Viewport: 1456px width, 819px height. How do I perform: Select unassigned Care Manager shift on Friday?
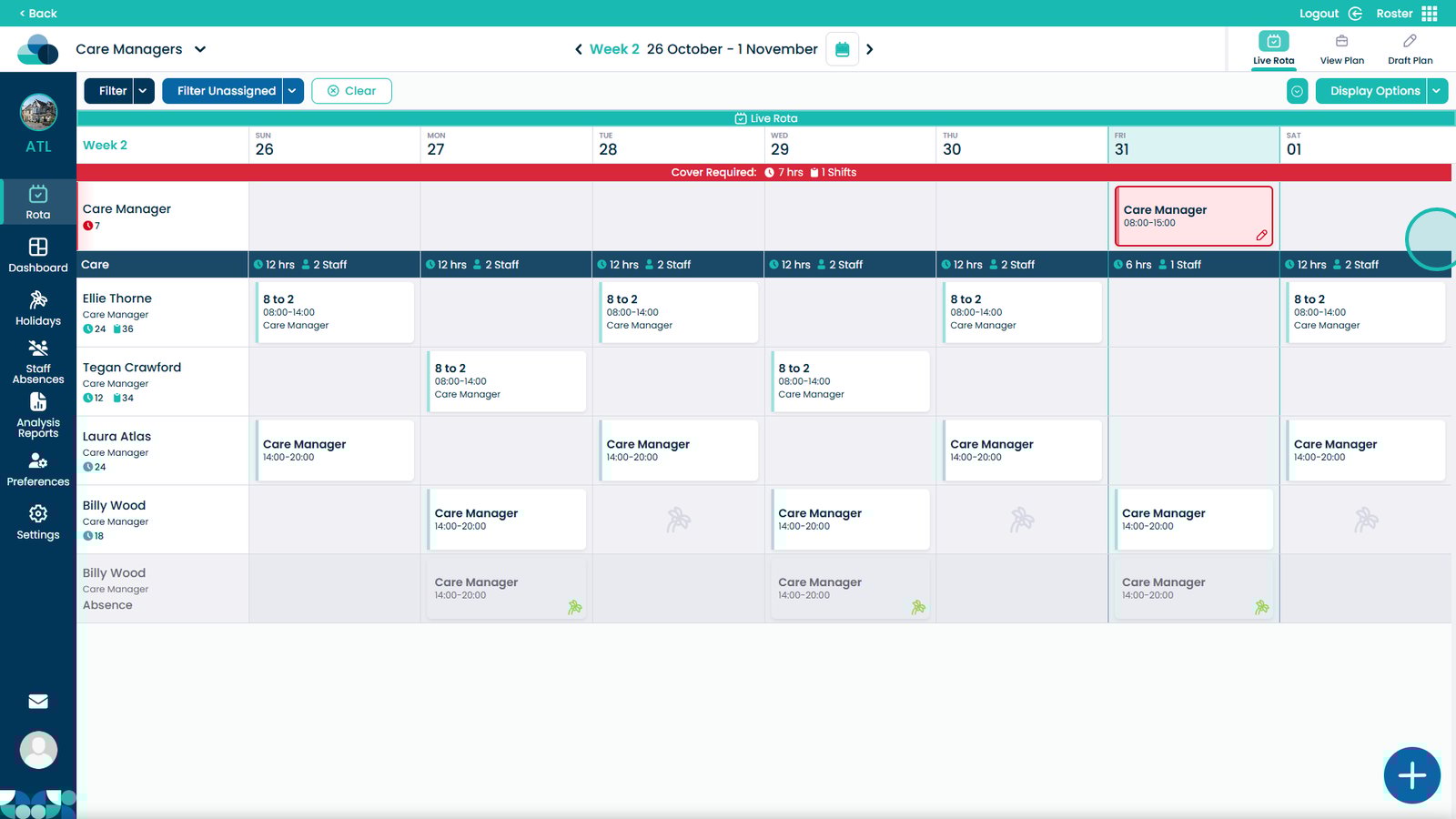tap(1193, 217)
